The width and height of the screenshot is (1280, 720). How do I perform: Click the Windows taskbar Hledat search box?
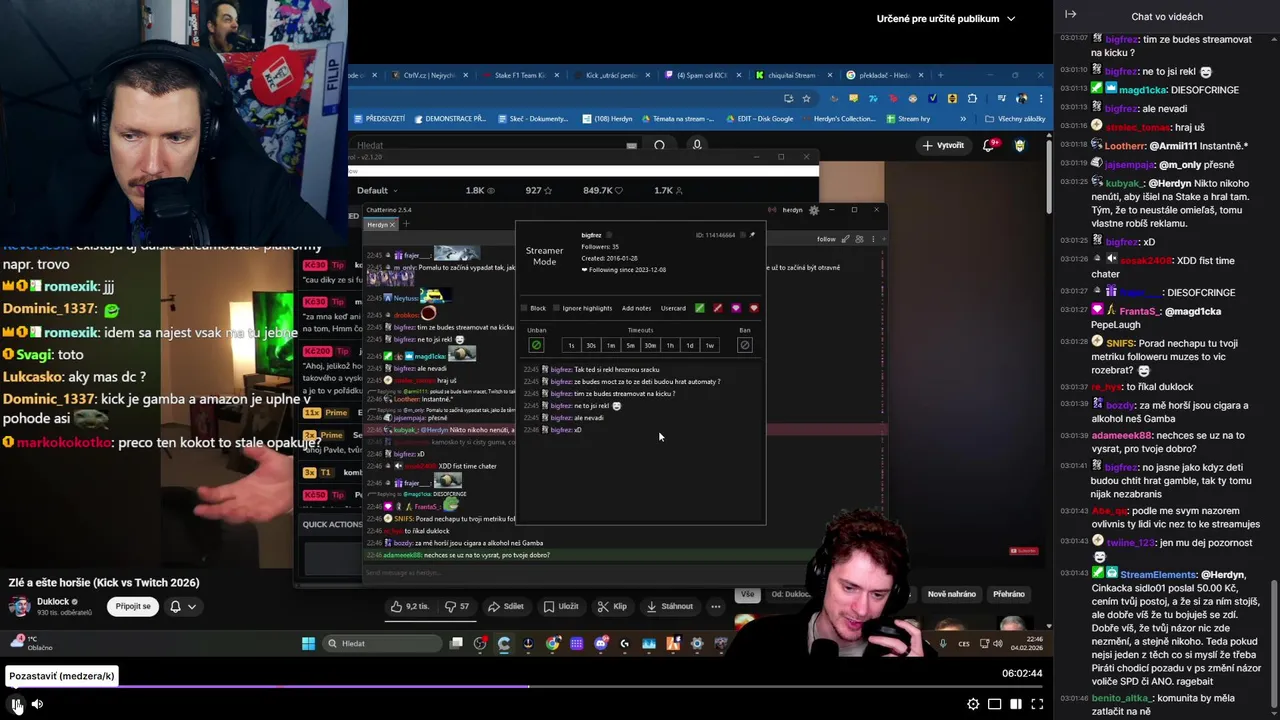383,643
